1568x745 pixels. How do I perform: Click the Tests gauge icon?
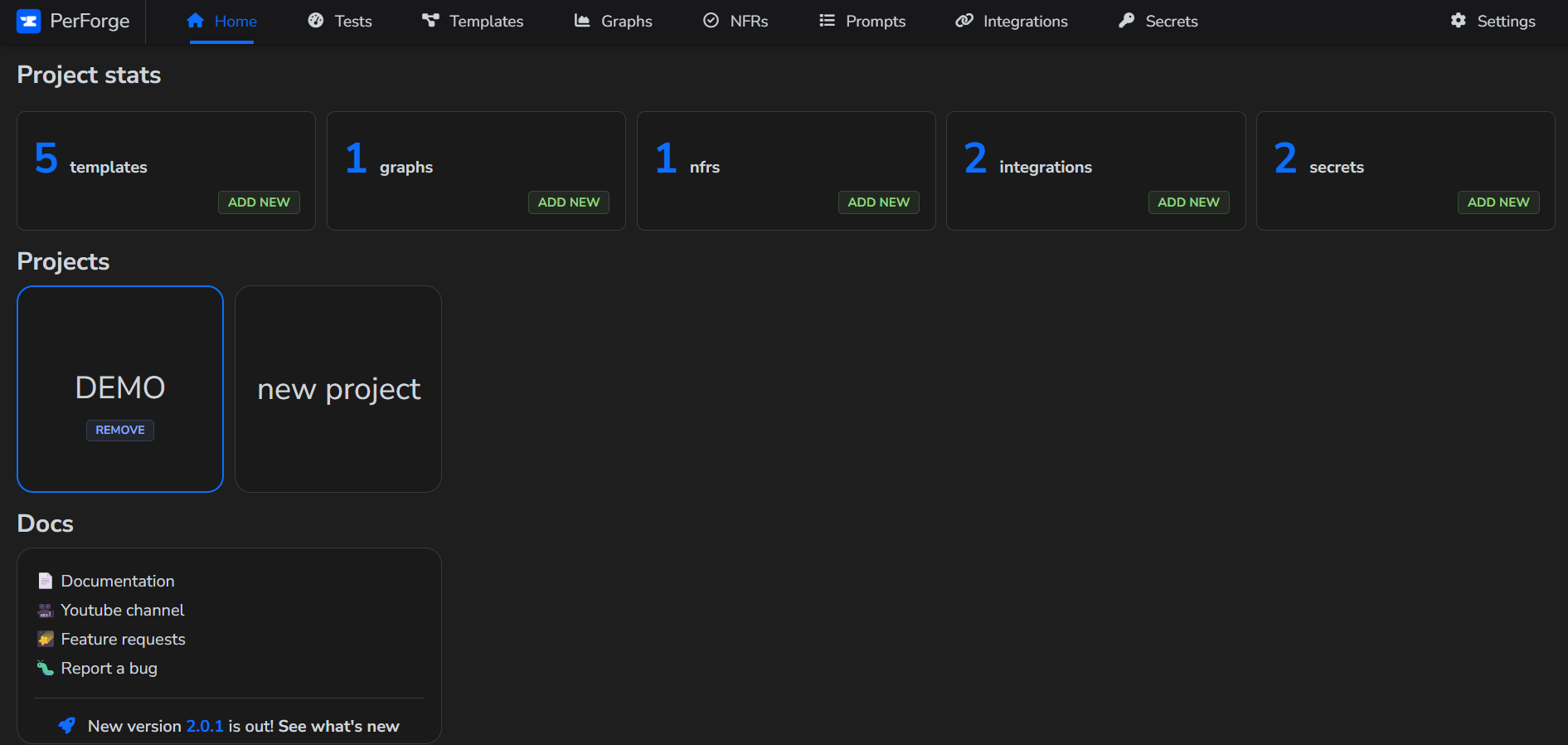point(316,21)
